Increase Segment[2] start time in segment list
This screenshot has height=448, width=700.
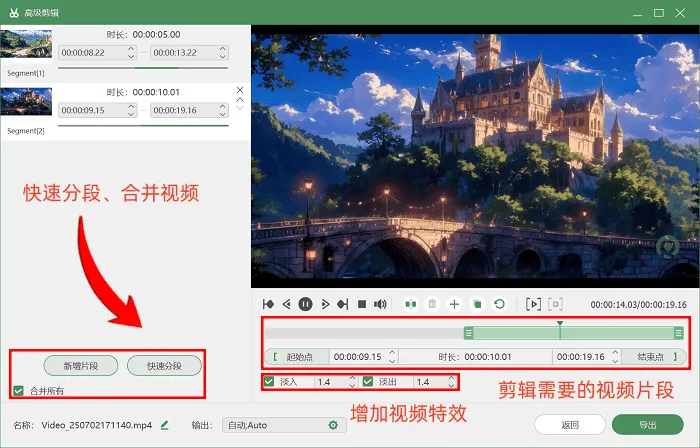(x=131, y=106)
